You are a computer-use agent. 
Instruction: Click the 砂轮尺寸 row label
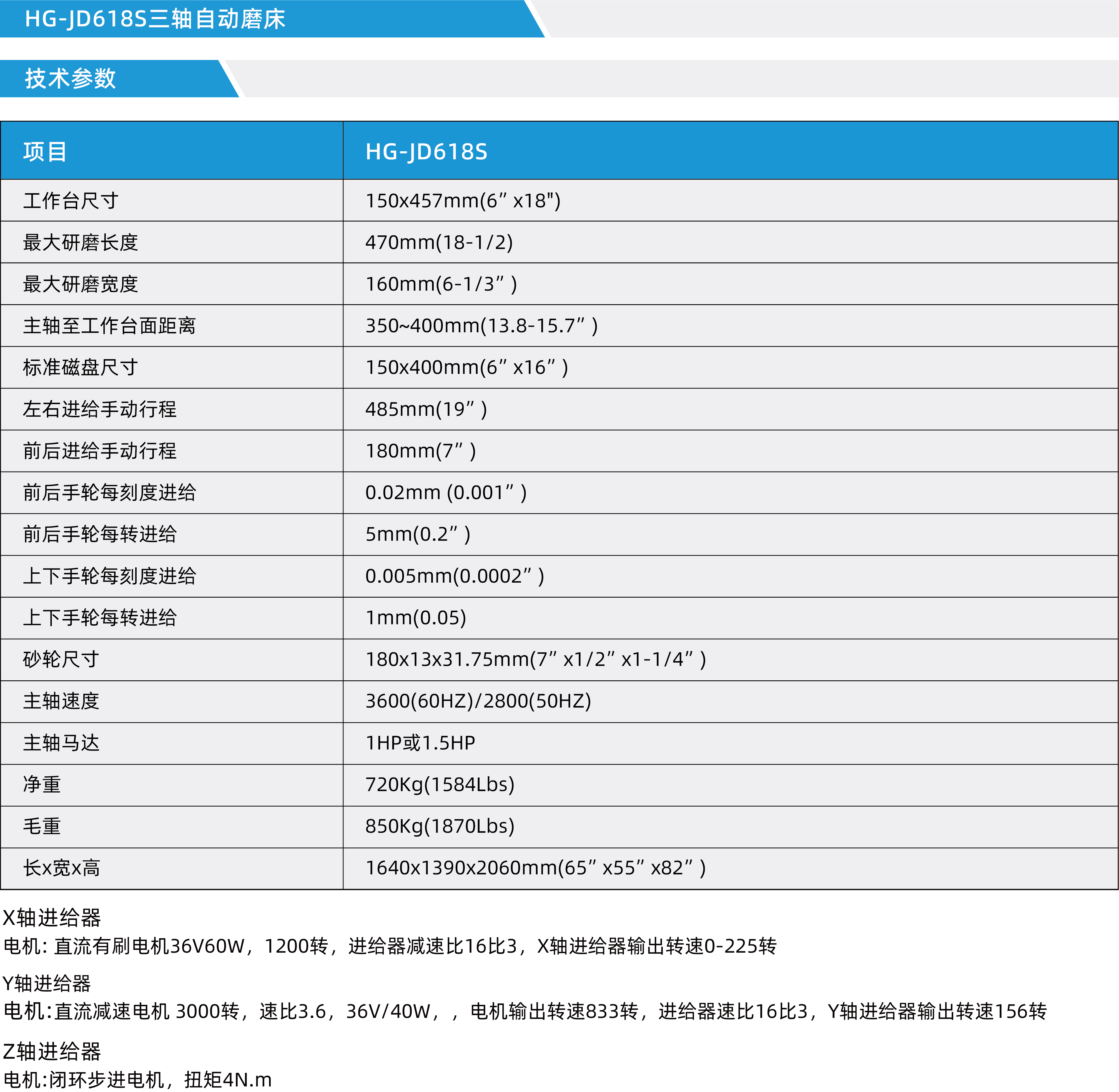click(61, 660)
